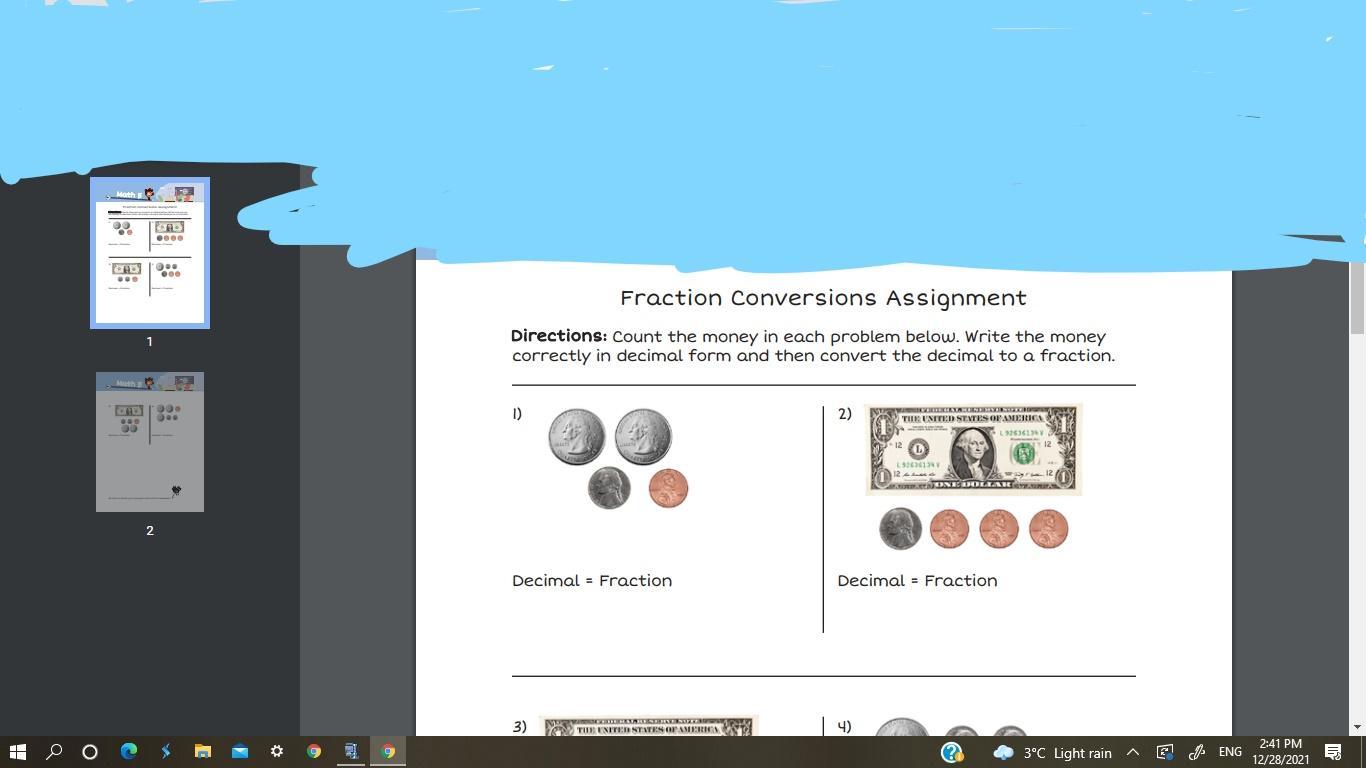Open File Explorer from the taskbar
The height and width of the screenshot is (768, 1366).
click(202, 751)
